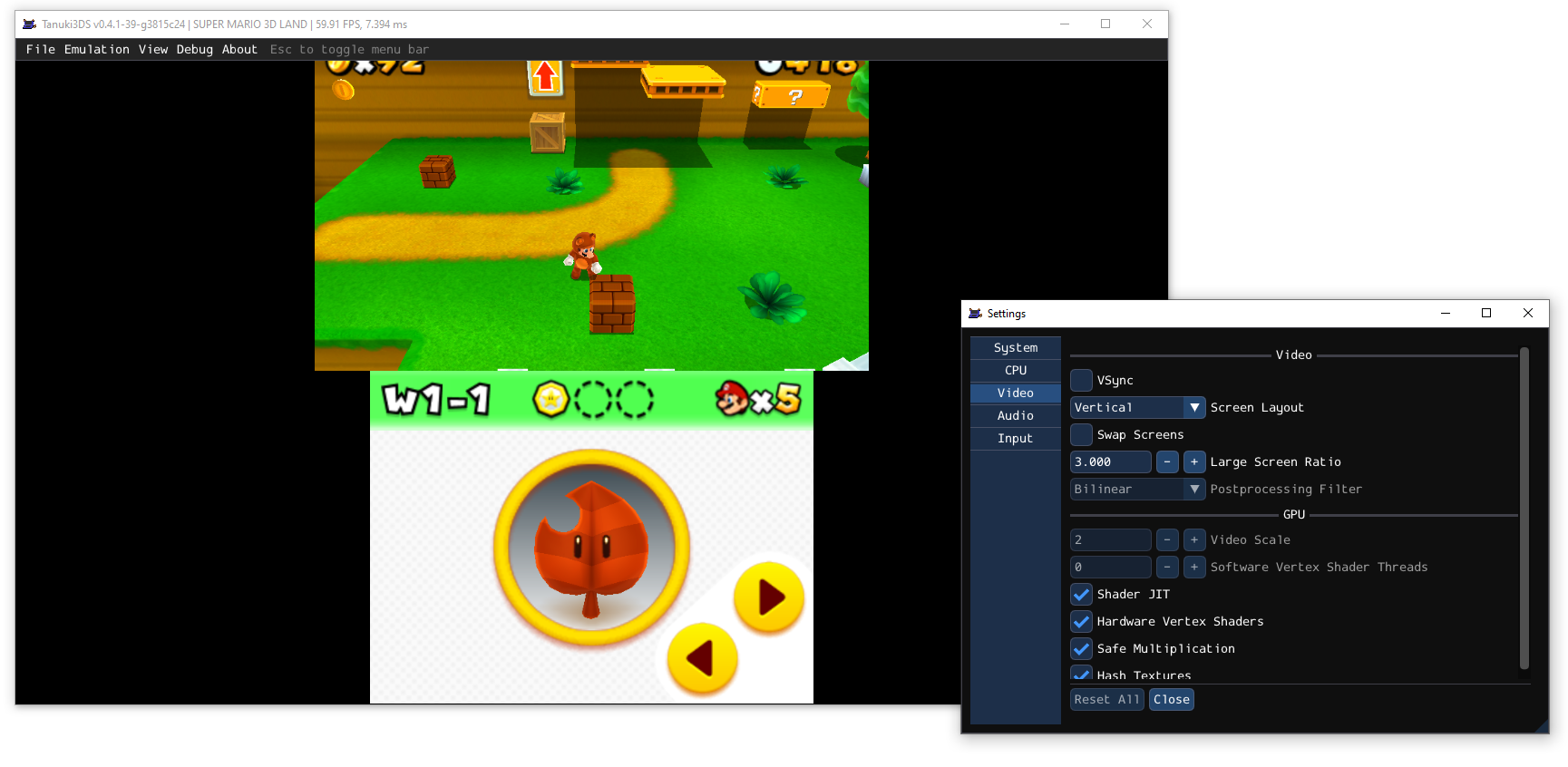The image size is (1568, 767).
Task: Click the orange question mark block
Action: [x=791, y=94]
